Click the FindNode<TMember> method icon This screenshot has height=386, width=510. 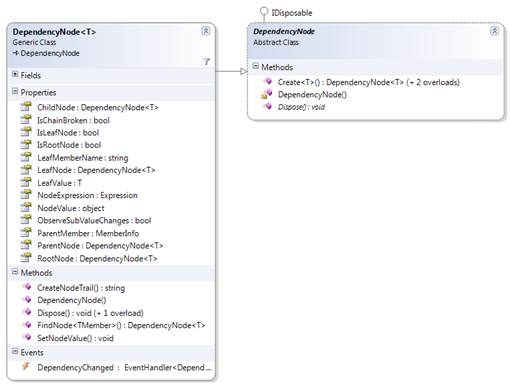(x=27, y=324)
